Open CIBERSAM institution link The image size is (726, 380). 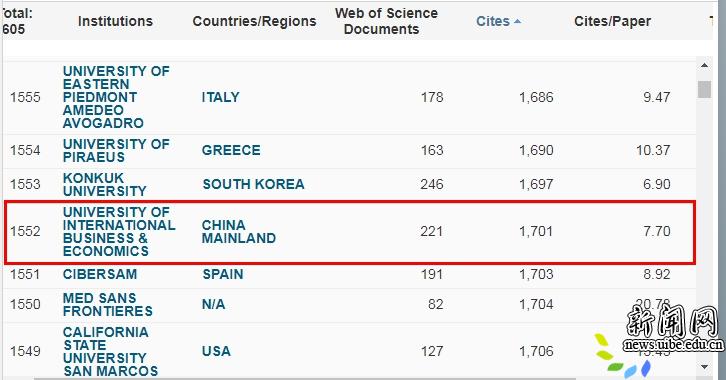(100, 274)
